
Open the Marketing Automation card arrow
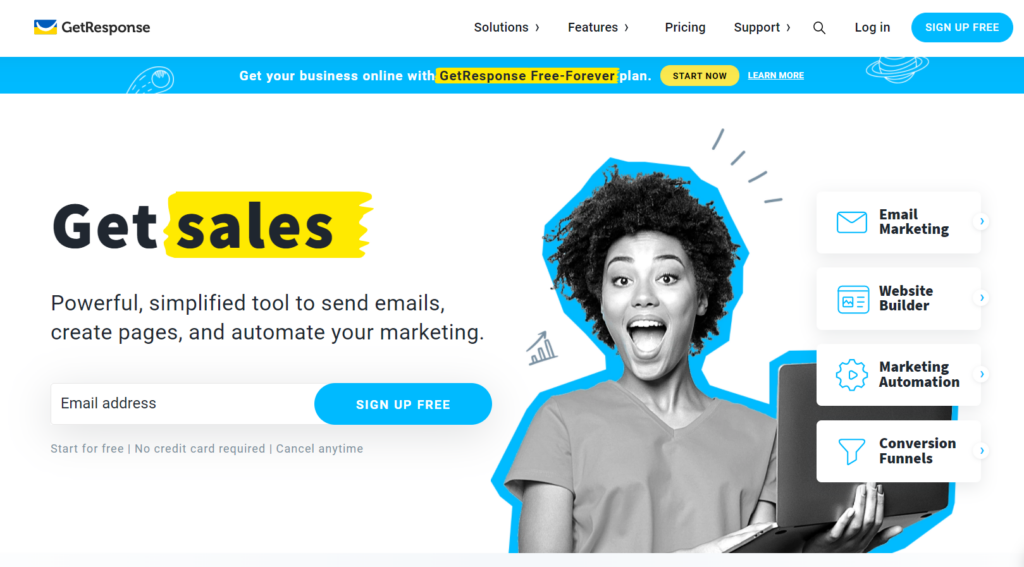point(982,374)
